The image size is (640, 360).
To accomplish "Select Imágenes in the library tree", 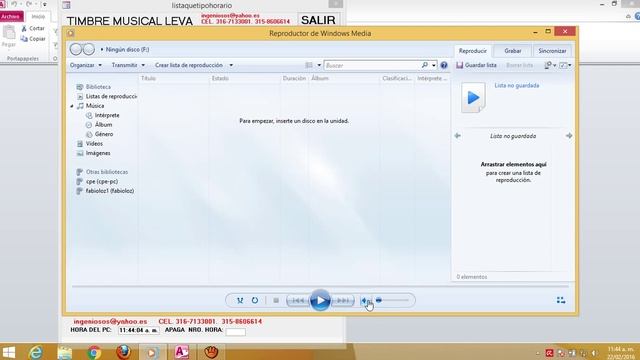I will 98,153.
